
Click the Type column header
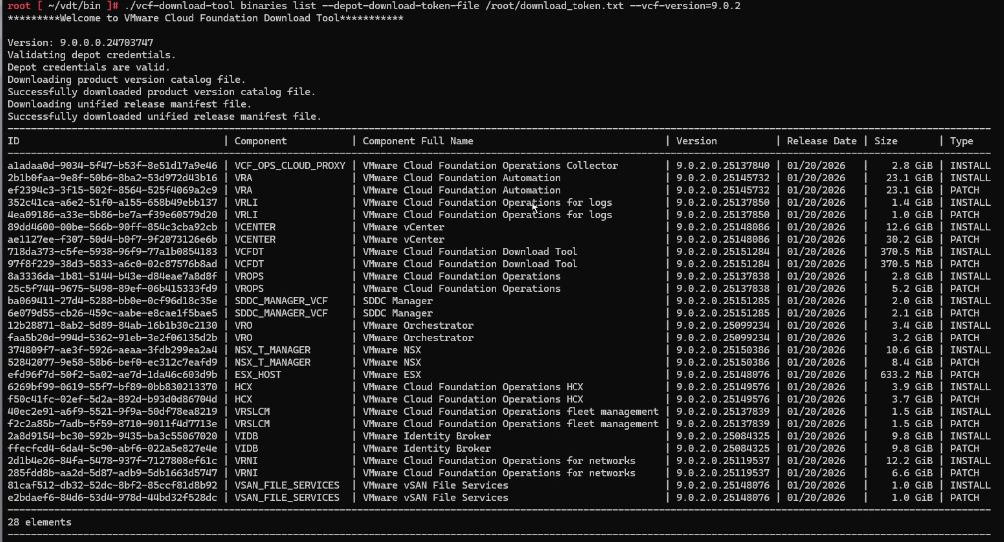(x=961, y=141)
